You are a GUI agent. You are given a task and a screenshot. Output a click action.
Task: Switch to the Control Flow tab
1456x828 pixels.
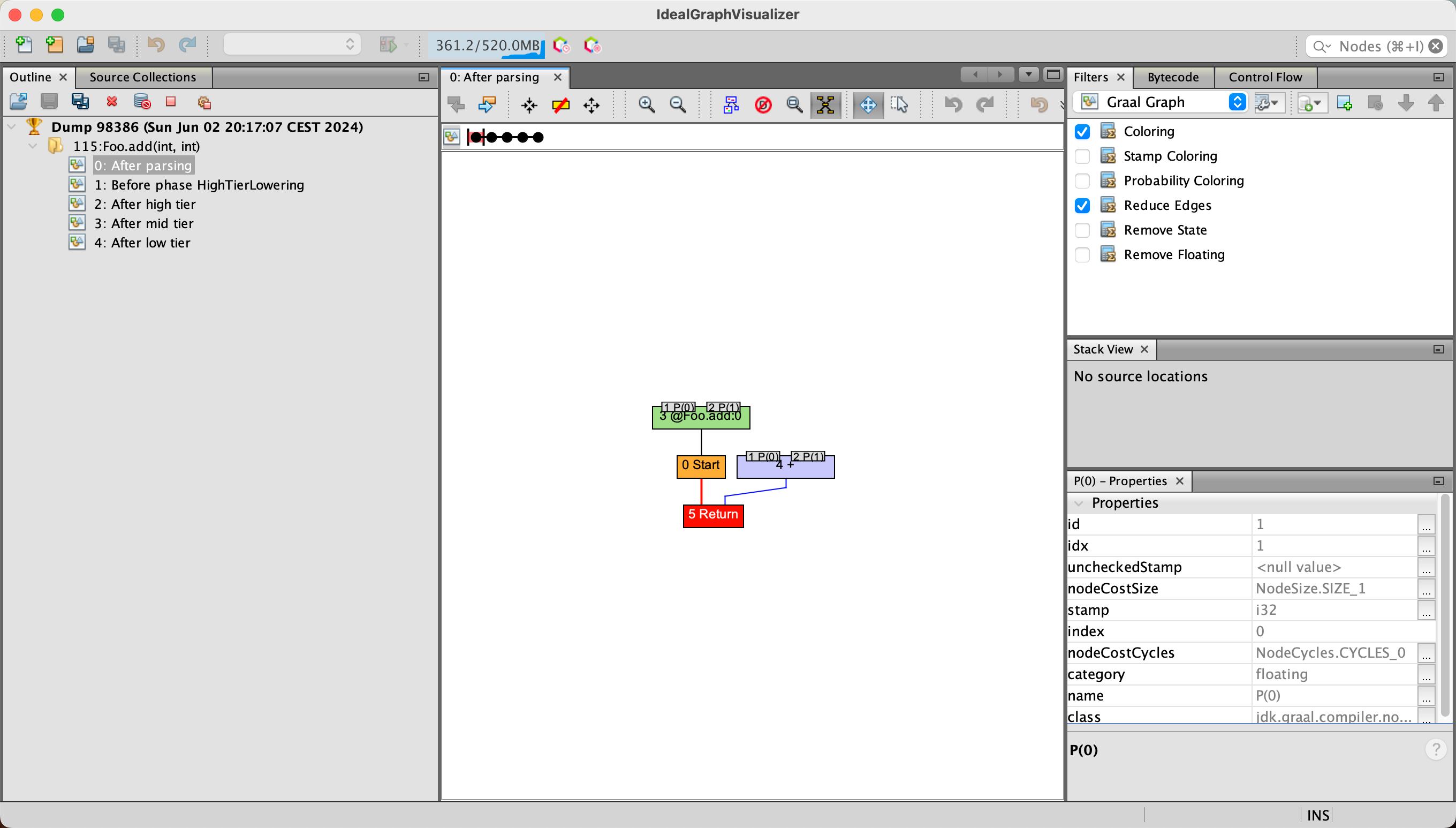1265,77
